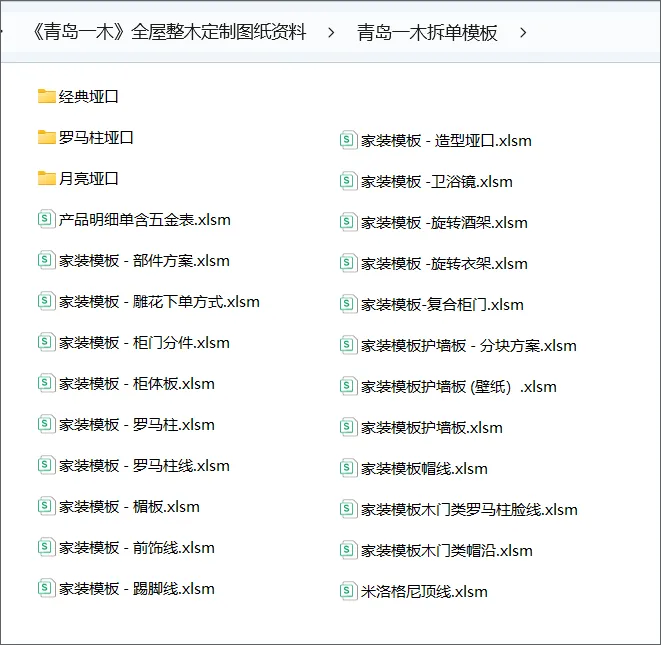661x645 pixels.
Task: Click file name 家装模板 - 罗马柱.xlsm
Action: point(137,425)
